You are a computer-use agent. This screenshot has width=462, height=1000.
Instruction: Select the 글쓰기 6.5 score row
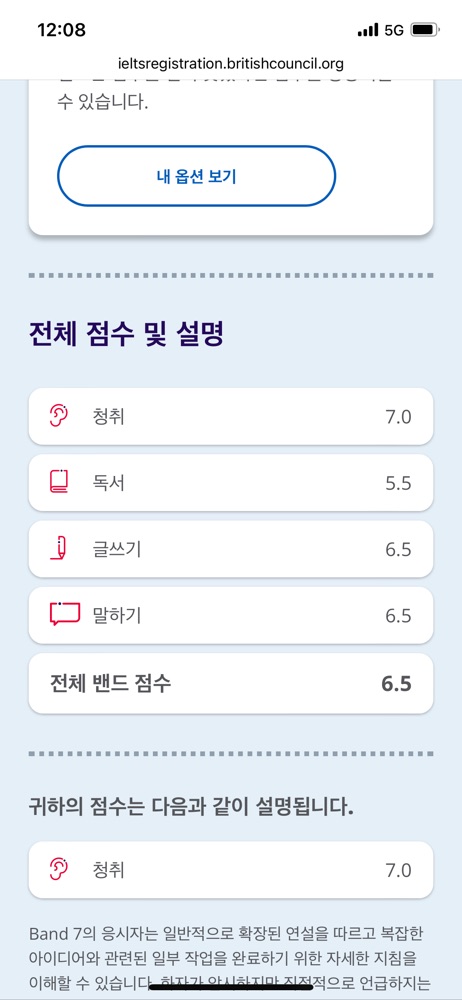click(231, 548)
